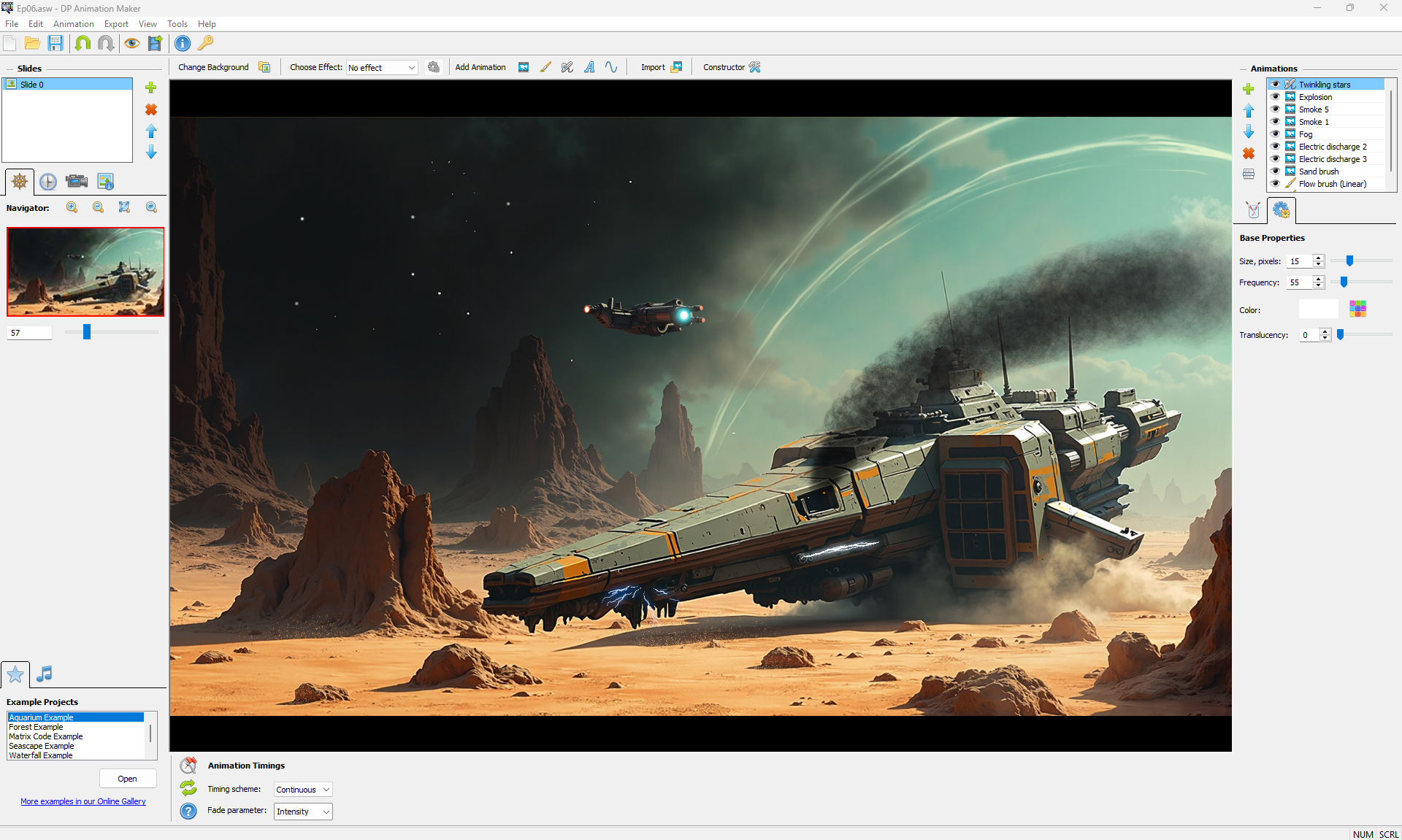
Task: Click the Constructor tools icon
Action: 754,67
